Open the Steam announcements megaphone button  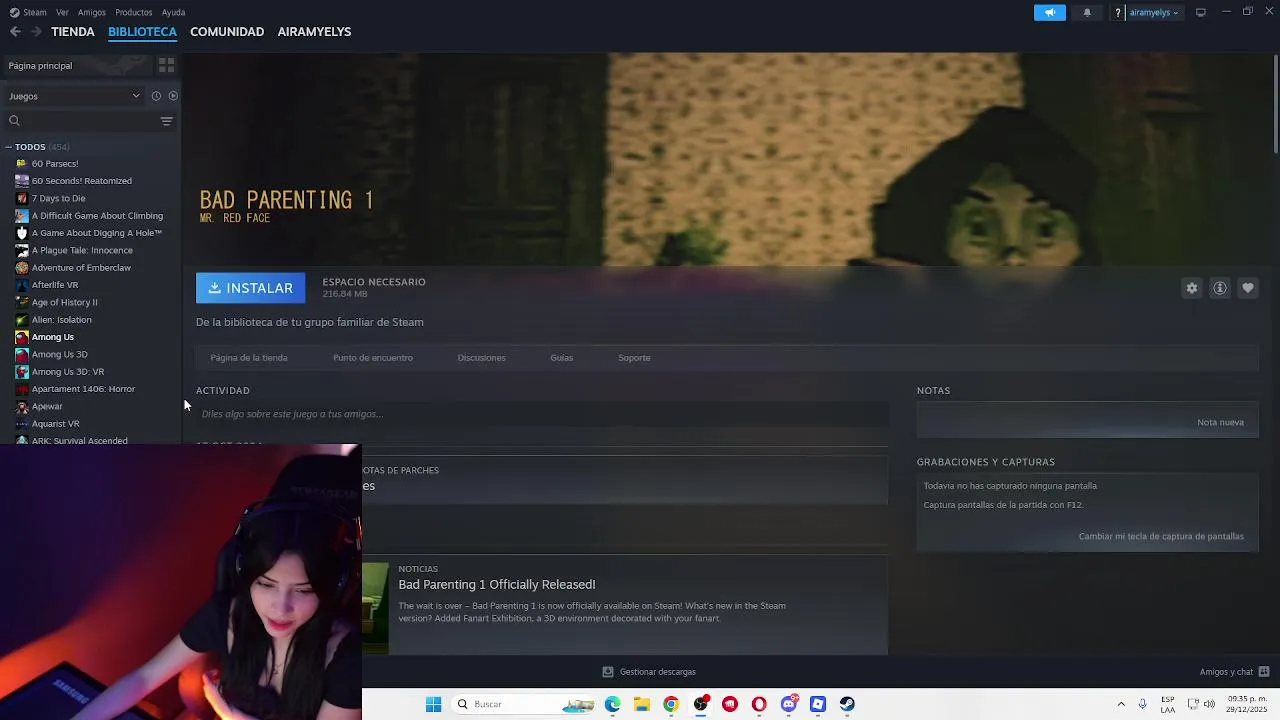pos(1049,12)
